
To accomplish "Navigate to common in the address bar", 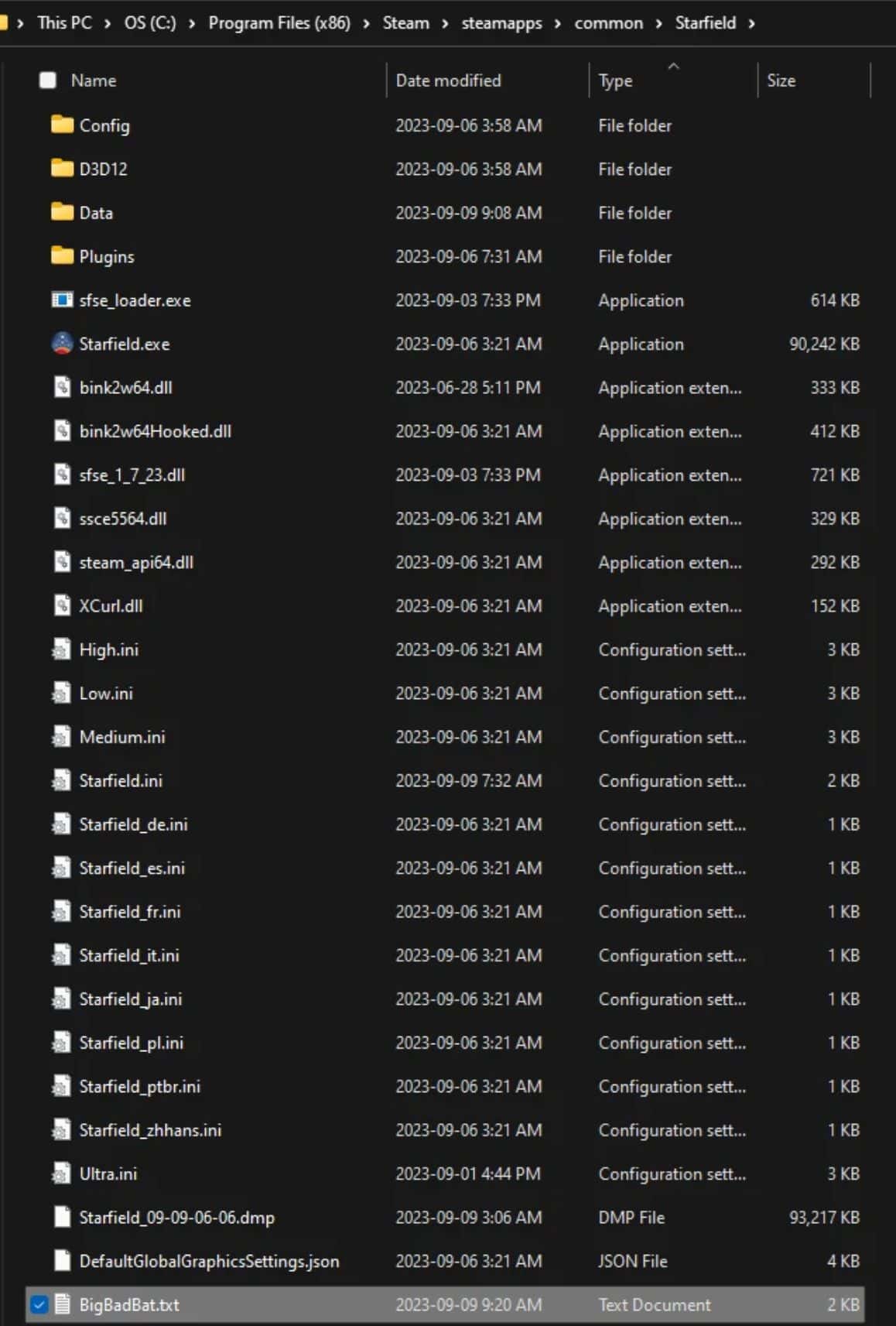I will (x=608, y=23).
